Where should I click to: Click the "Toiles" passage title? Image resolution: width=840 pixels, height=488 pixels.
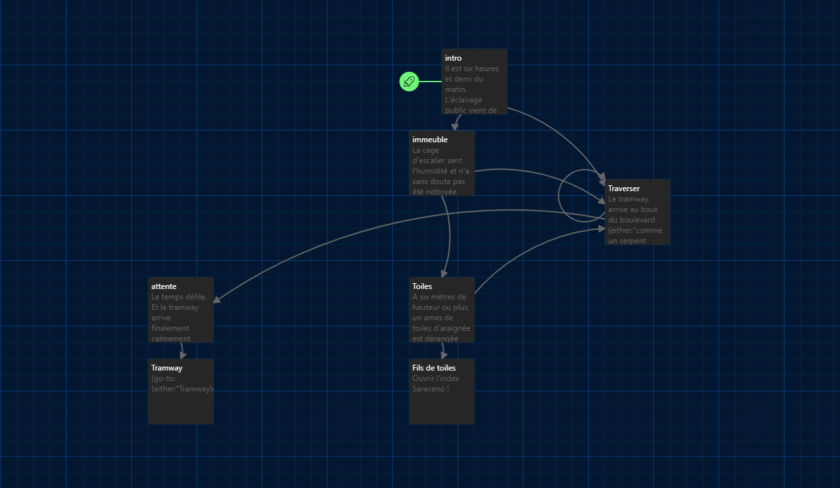422,286
